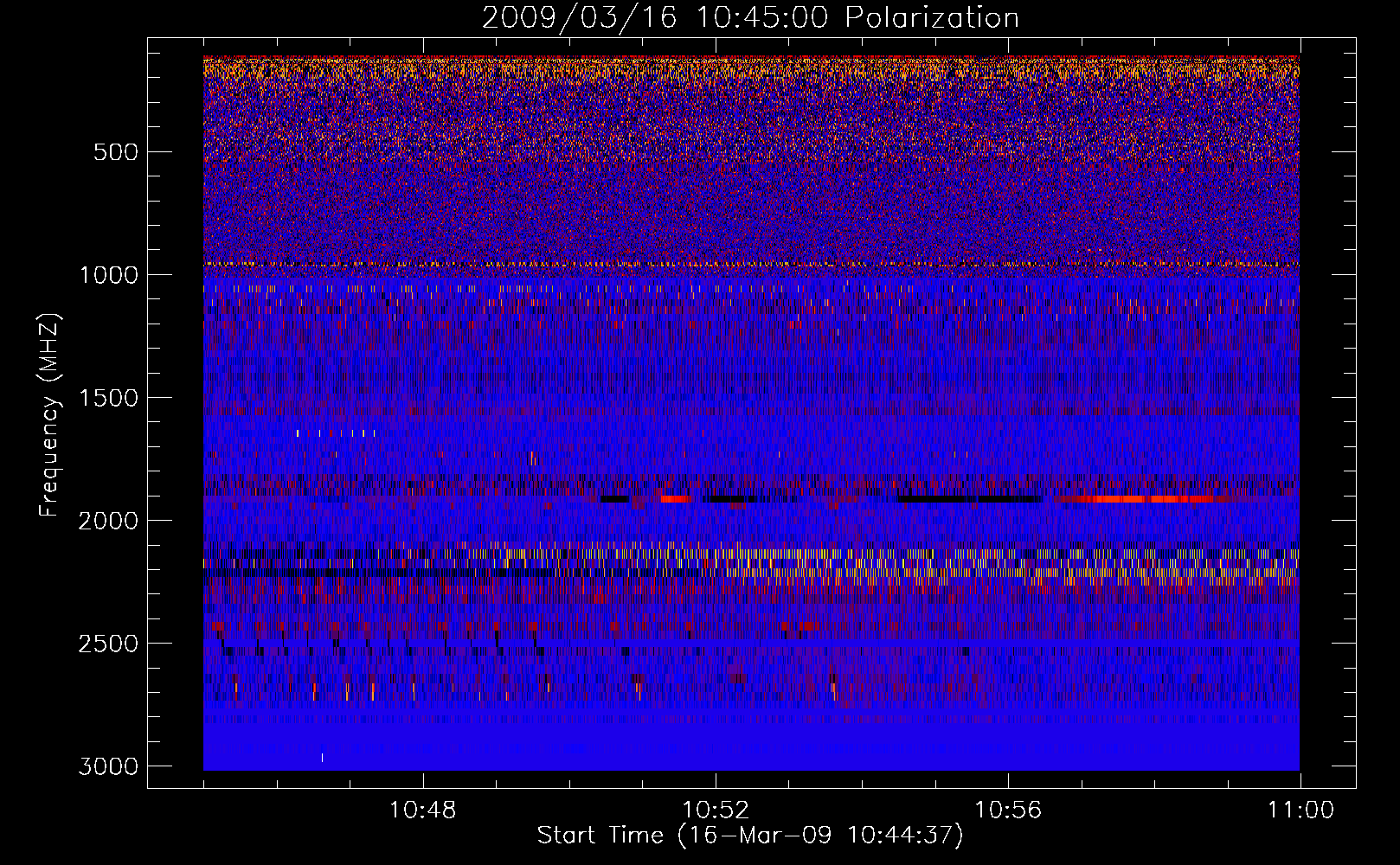Click the 3000 frequency tick label
The width and height of the screenshot is (1400, 865).
coord(108,766)
